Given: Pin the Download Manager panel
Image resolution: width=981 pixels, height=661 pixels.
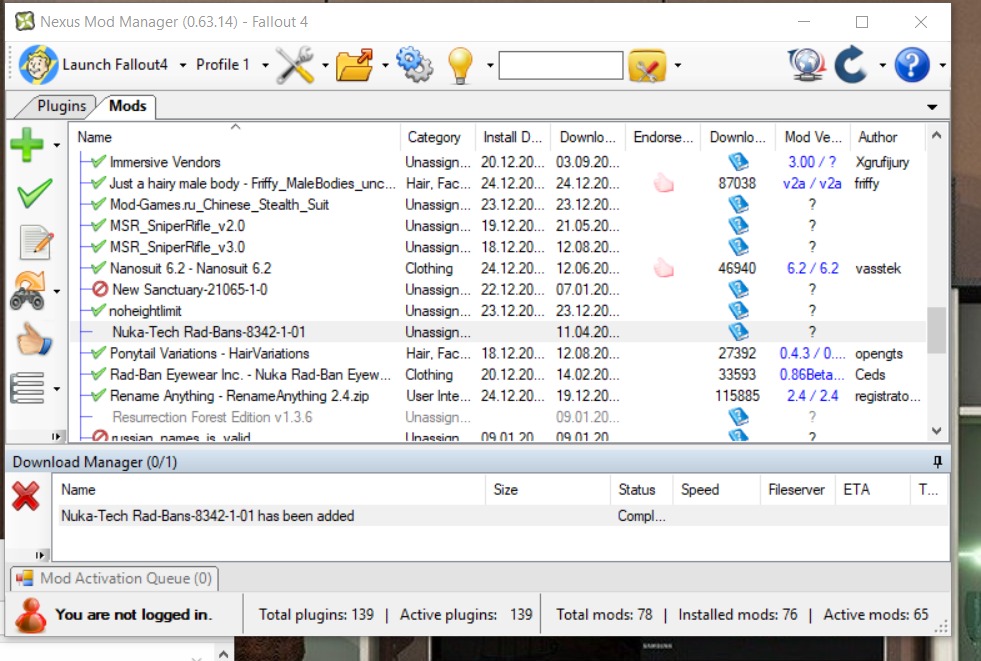Looking at the screenshot, I should click(x=937, y=462).
